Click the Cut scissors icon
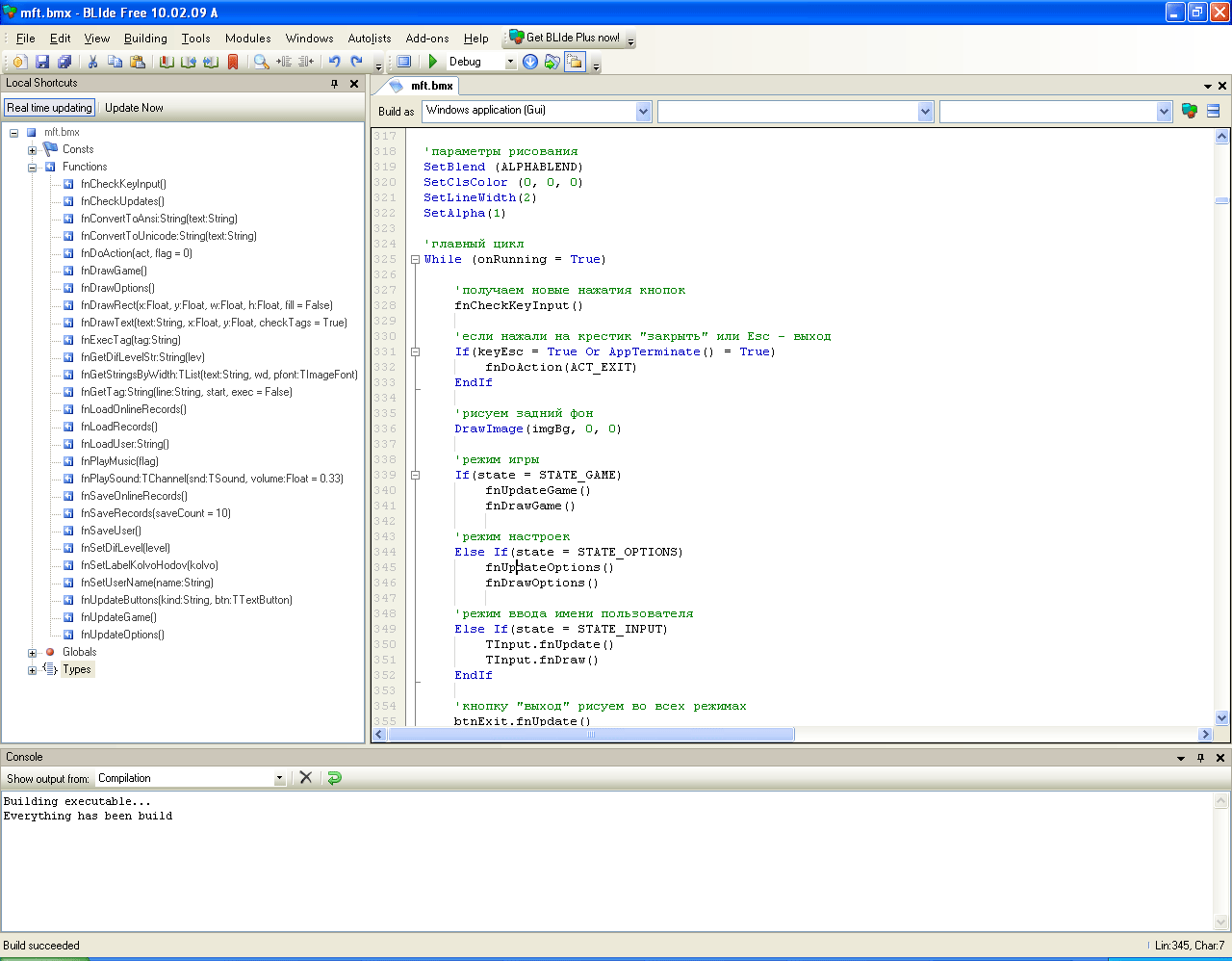Image resolution: width=1232 pixels, height=961 pixels. (x=92, y=62)
